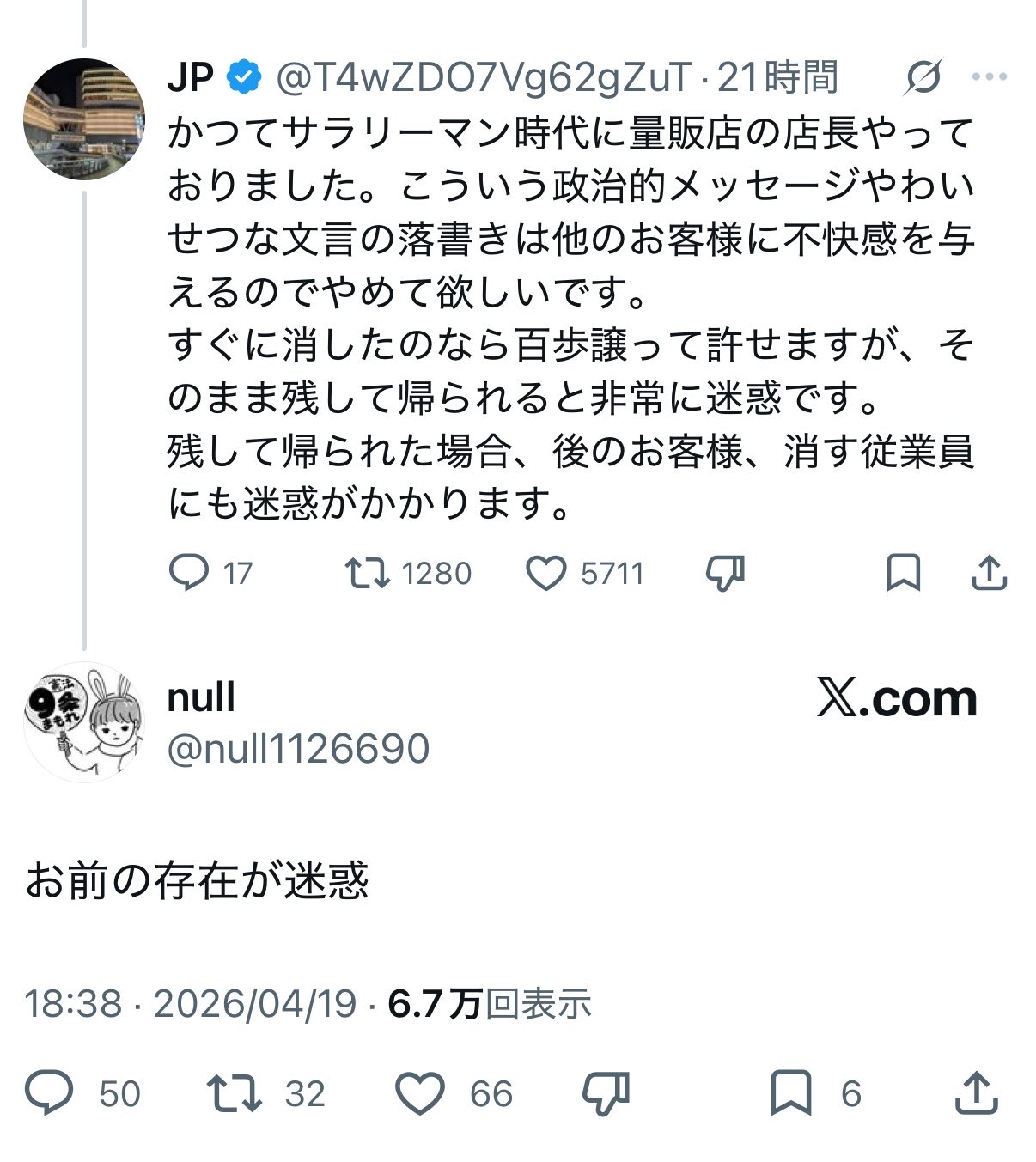Click the 18:38 post timestamp
This screenshot has width=1036, height=1162.
[x=73, y=1002]
